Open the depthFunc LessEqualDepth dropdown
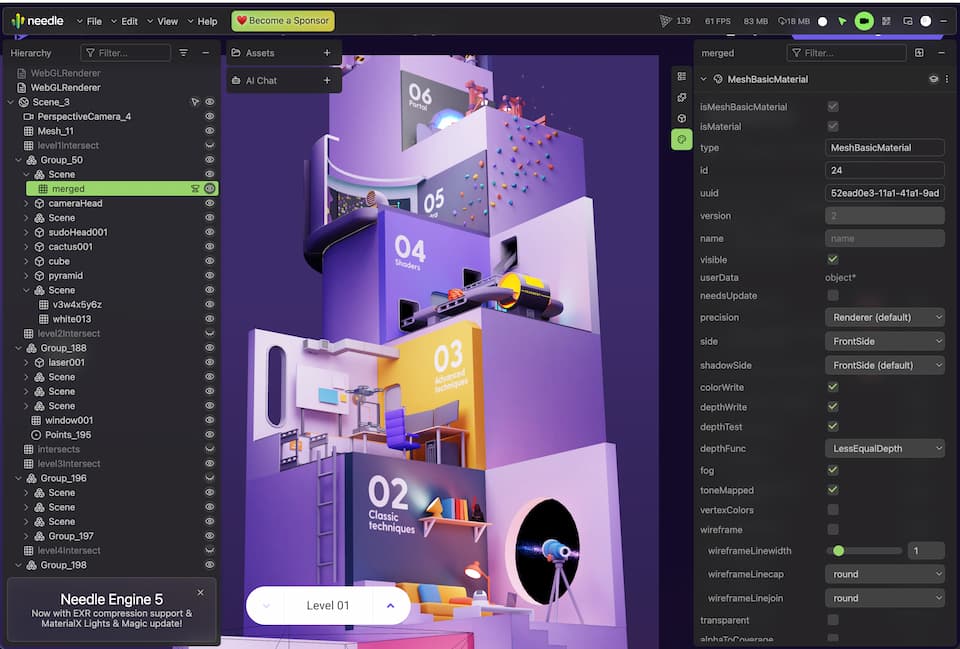This screenshot has height=649, width=960. point(885,448)
